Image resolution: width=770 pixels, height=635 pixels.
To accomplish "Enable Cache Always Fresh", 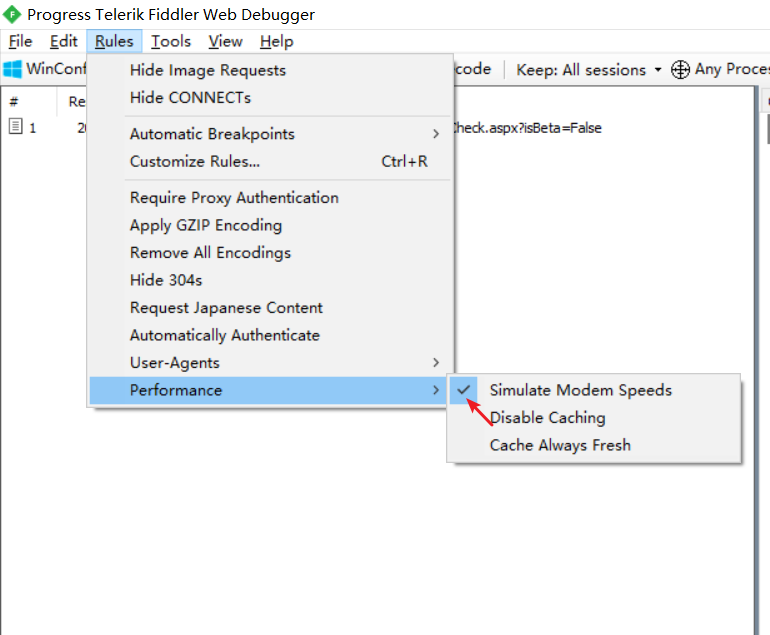I will point(594,445).
